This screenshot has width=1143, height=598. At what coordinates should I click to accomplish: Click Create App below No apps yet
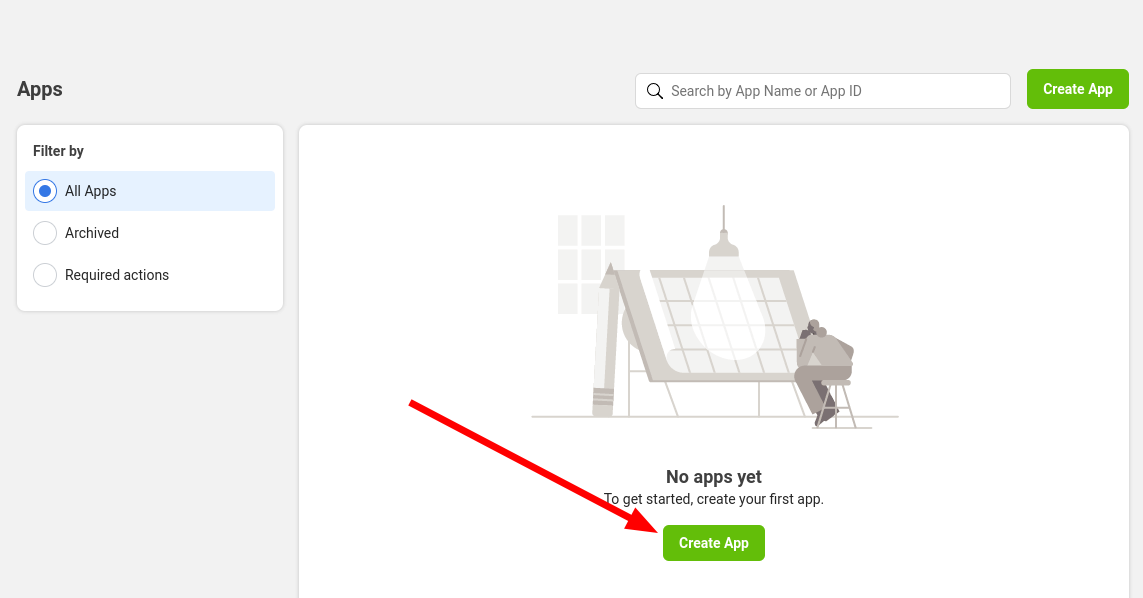713,543
